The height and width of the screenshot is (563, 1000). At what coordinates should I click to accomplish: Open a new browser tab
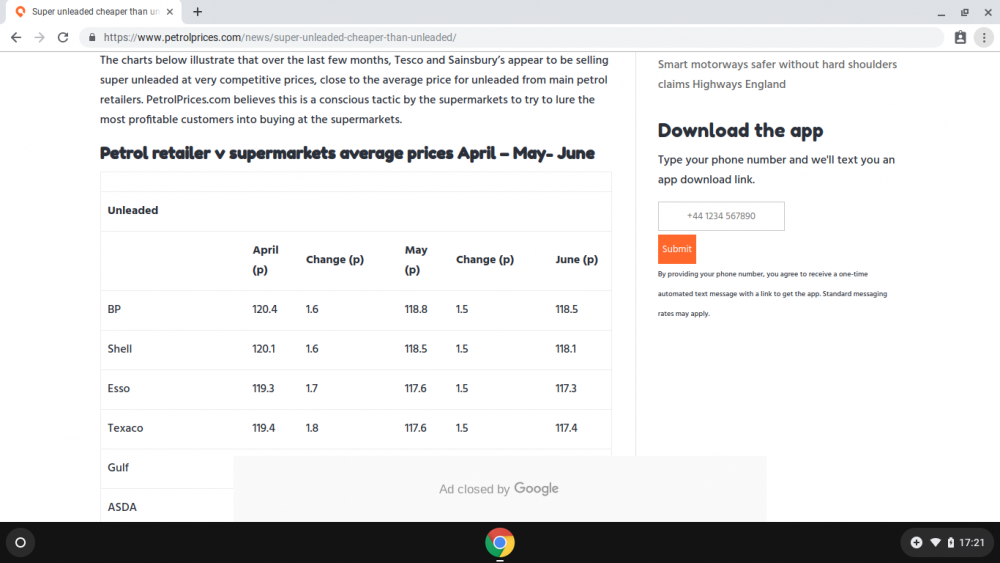point(198,11)
